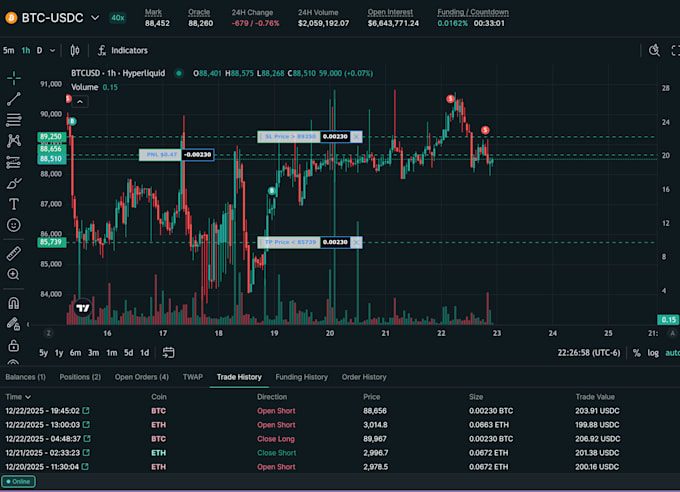Set chart range to 1m

(111, 353)
